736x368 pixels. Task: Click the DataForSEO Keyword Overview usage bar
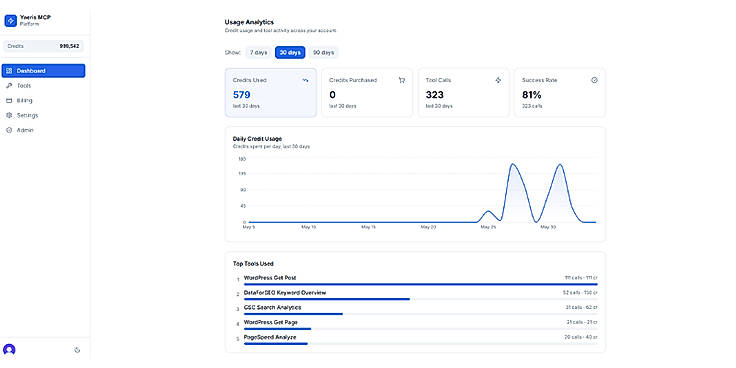pyautogui.click(x=421, y=299)
